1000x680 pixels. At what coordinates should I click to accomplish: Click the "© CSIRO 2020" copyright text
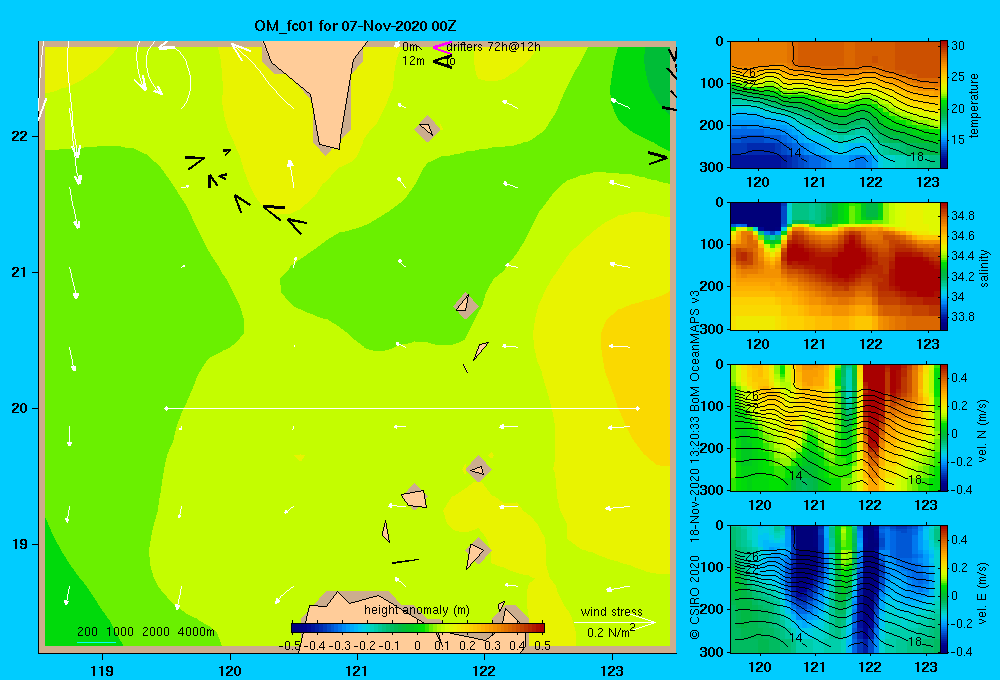695,598
